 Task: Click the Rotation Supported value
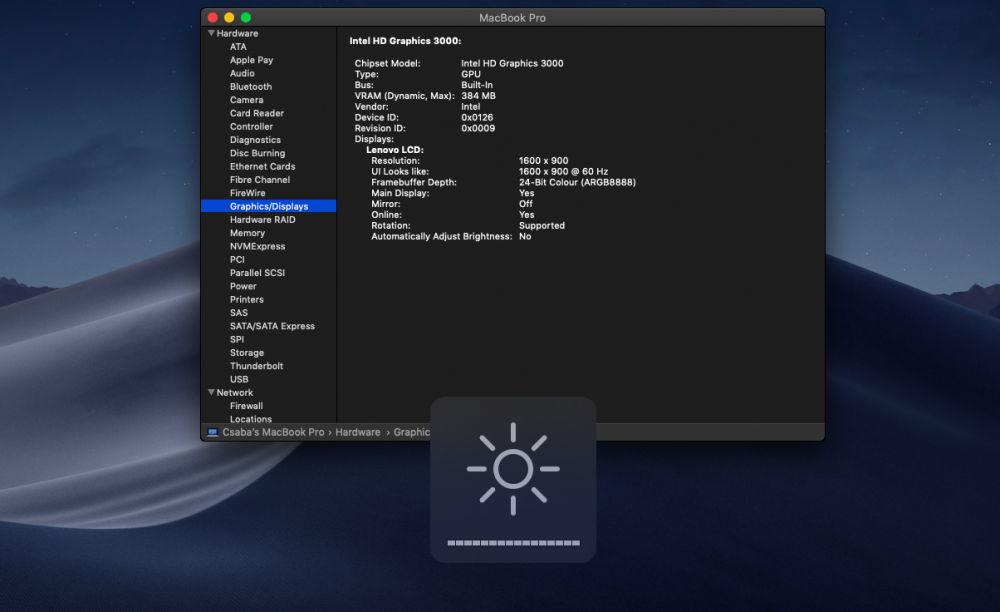coord(541,226)
